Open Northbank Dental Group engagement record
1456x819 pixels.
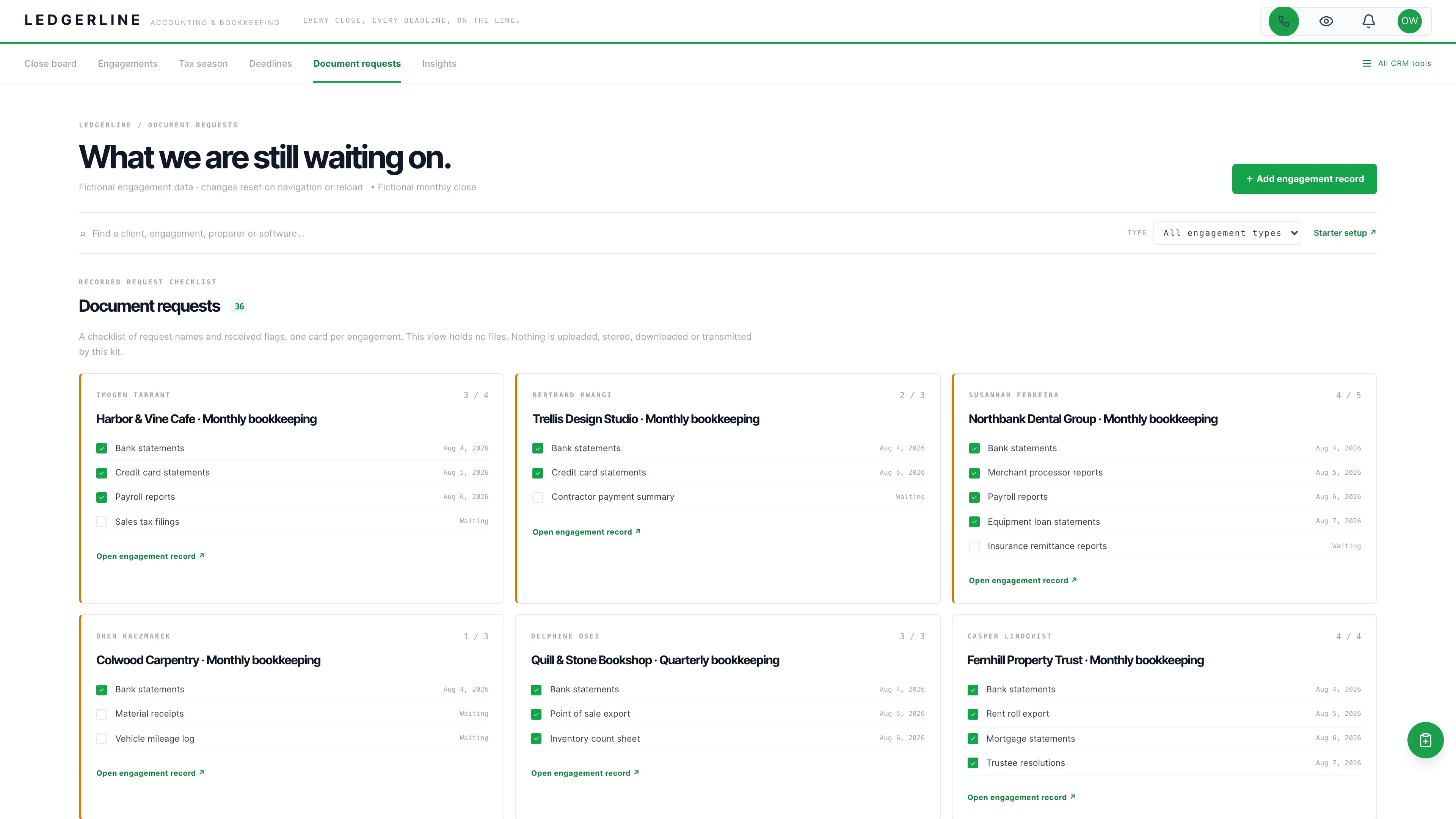1023,581
